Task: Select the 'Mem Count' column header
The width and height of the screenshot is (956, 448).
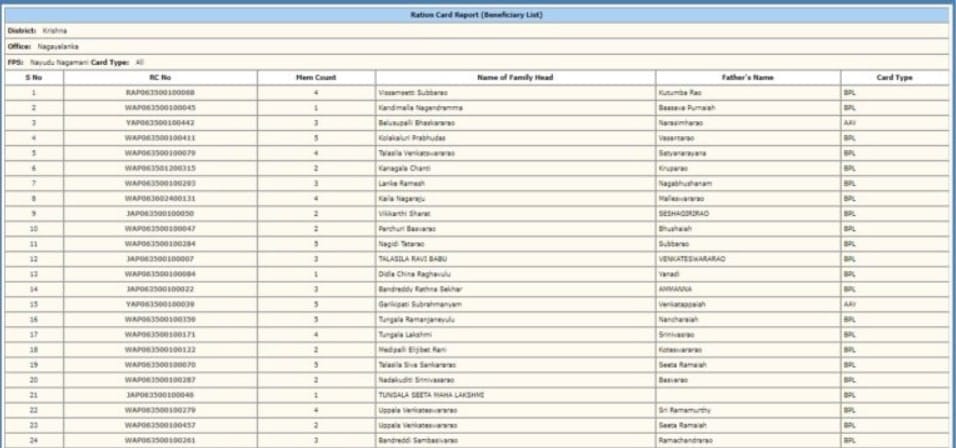Action: tap(316, 77)
